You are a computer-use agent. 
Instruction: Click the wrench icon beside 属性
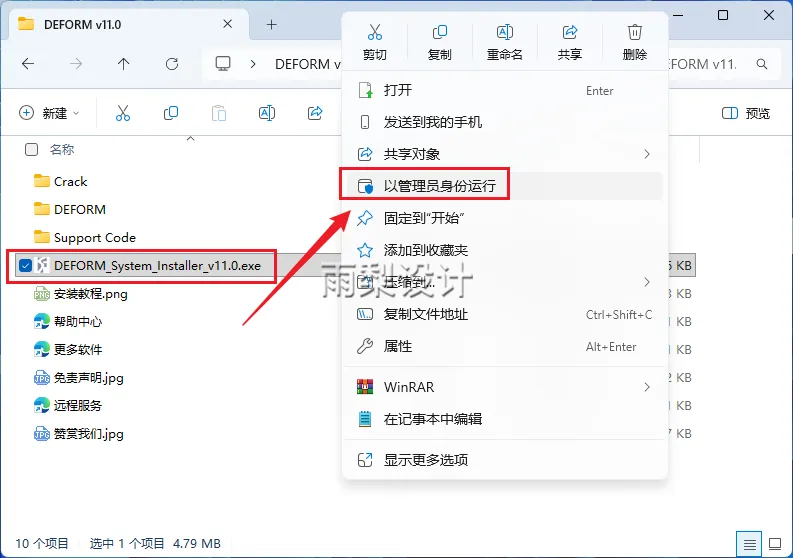pos(365,347)
